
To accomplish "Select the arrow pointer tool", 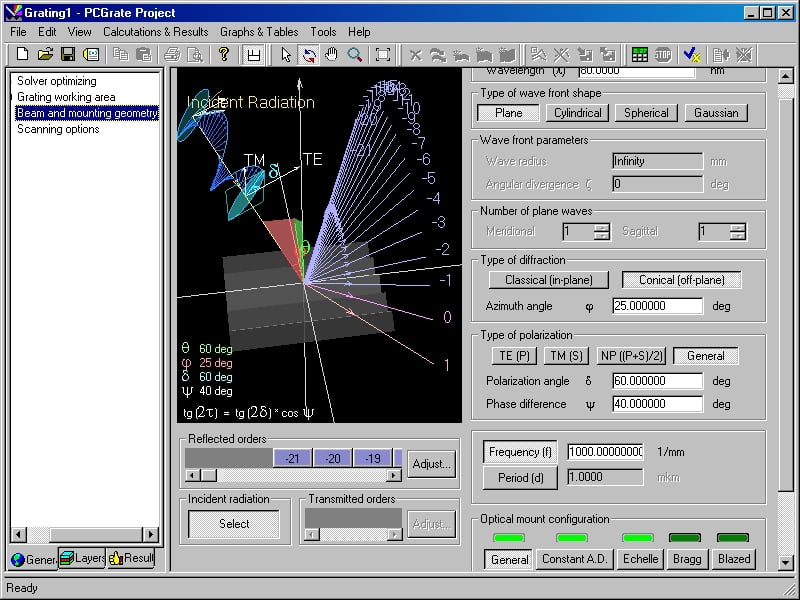I will pyautogui.click(x=286, y=54).
